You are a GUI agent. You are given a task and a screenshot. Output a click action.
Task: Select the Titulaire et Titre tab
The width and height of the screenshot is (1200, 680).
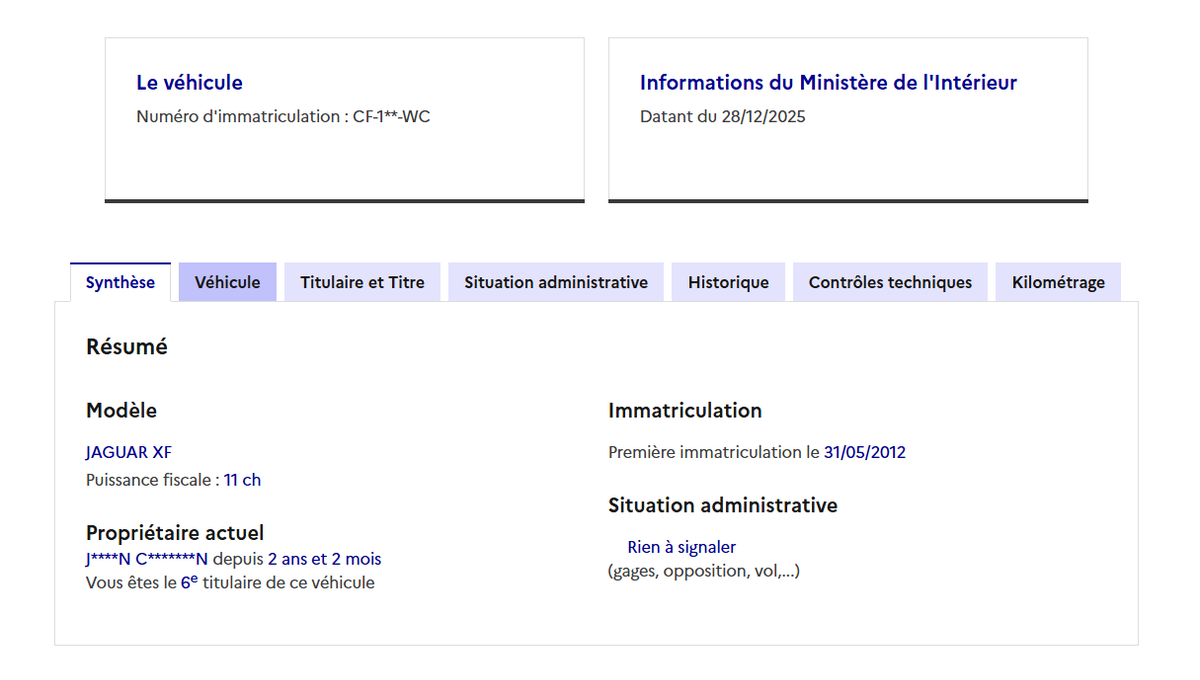[362, 282]
